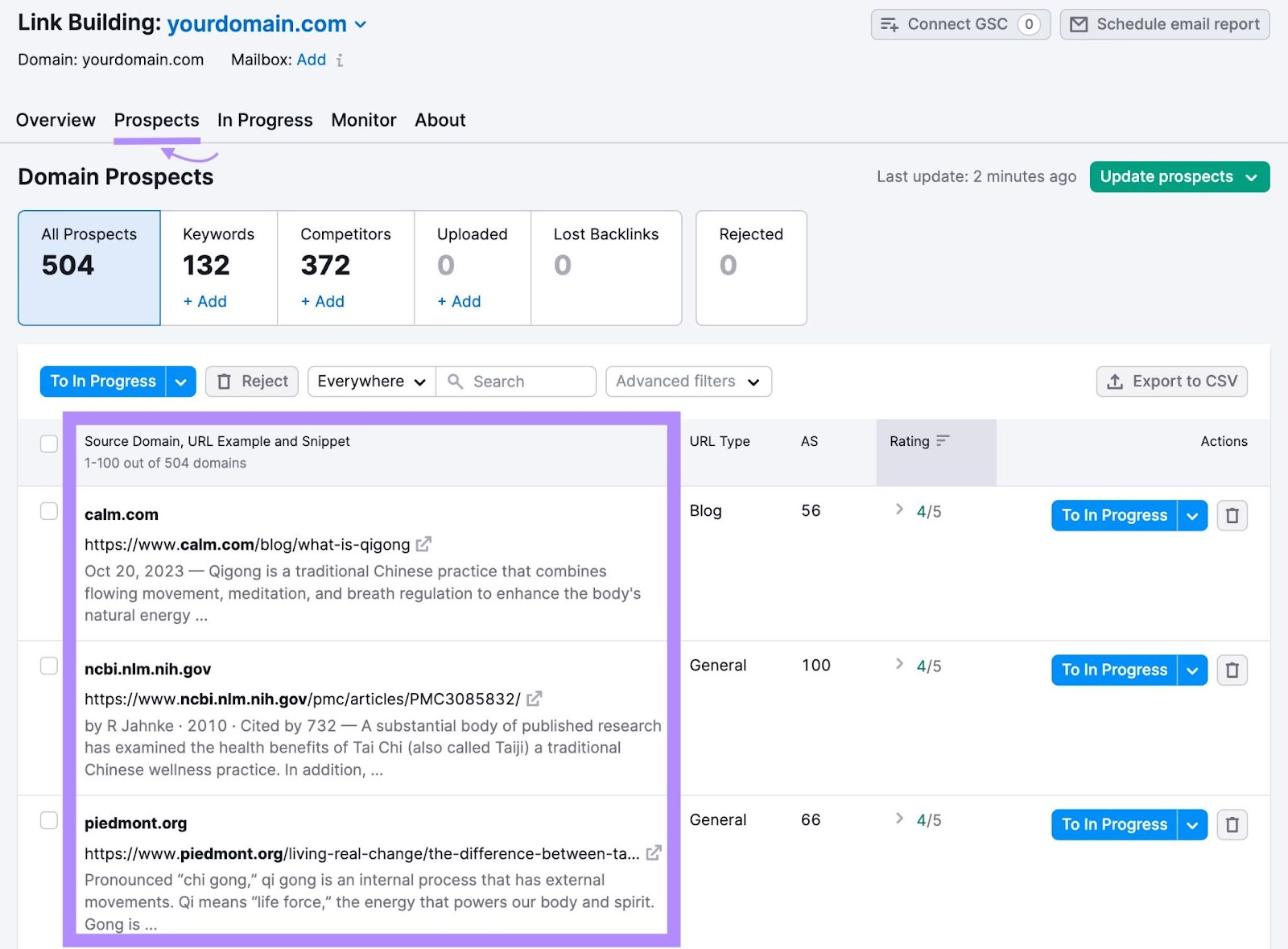Switch to the Overview tab
The width and height of the screenshot is (1288, 949).
56,120
